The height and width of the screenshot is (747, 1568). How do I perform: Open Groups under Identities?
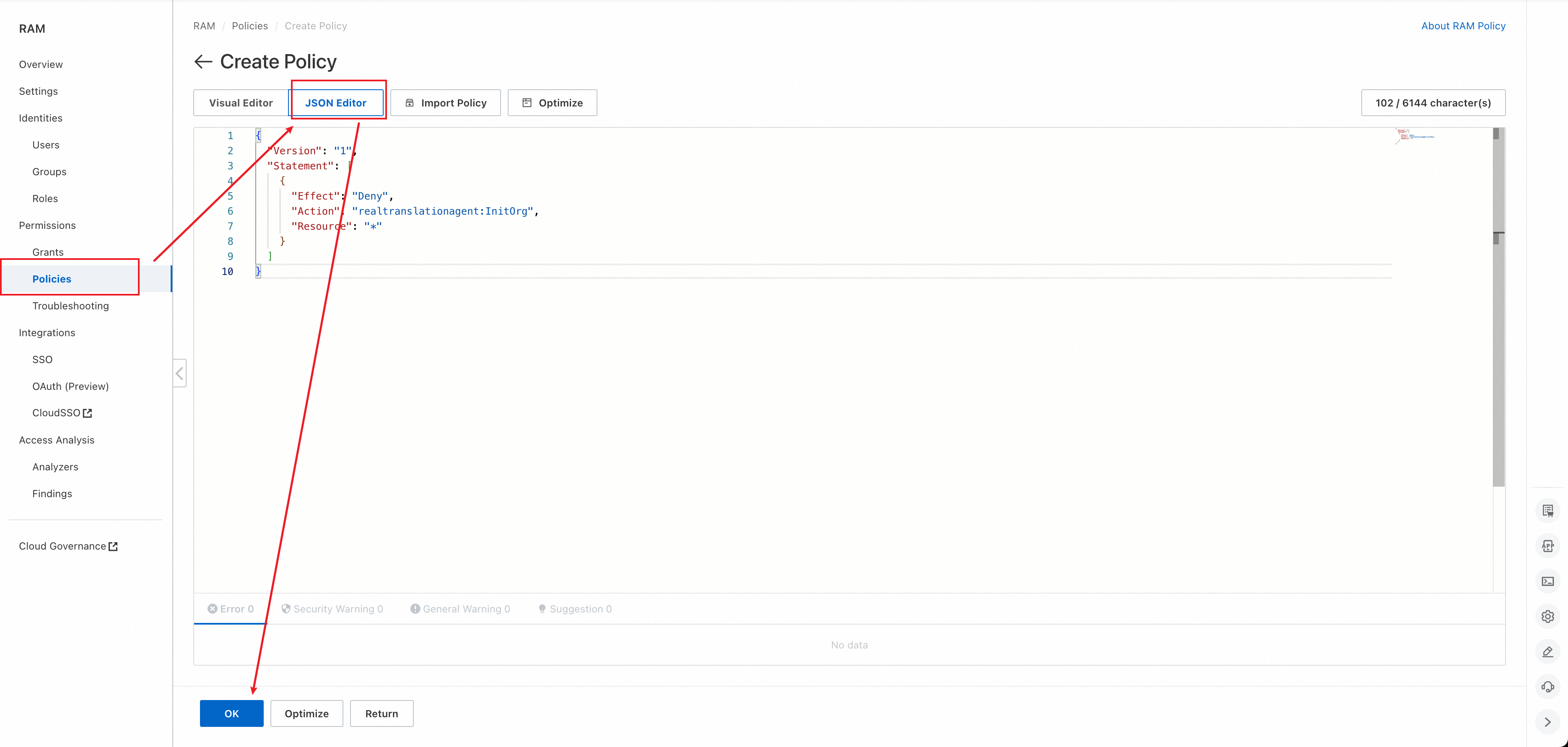click(x=49, y=172)
